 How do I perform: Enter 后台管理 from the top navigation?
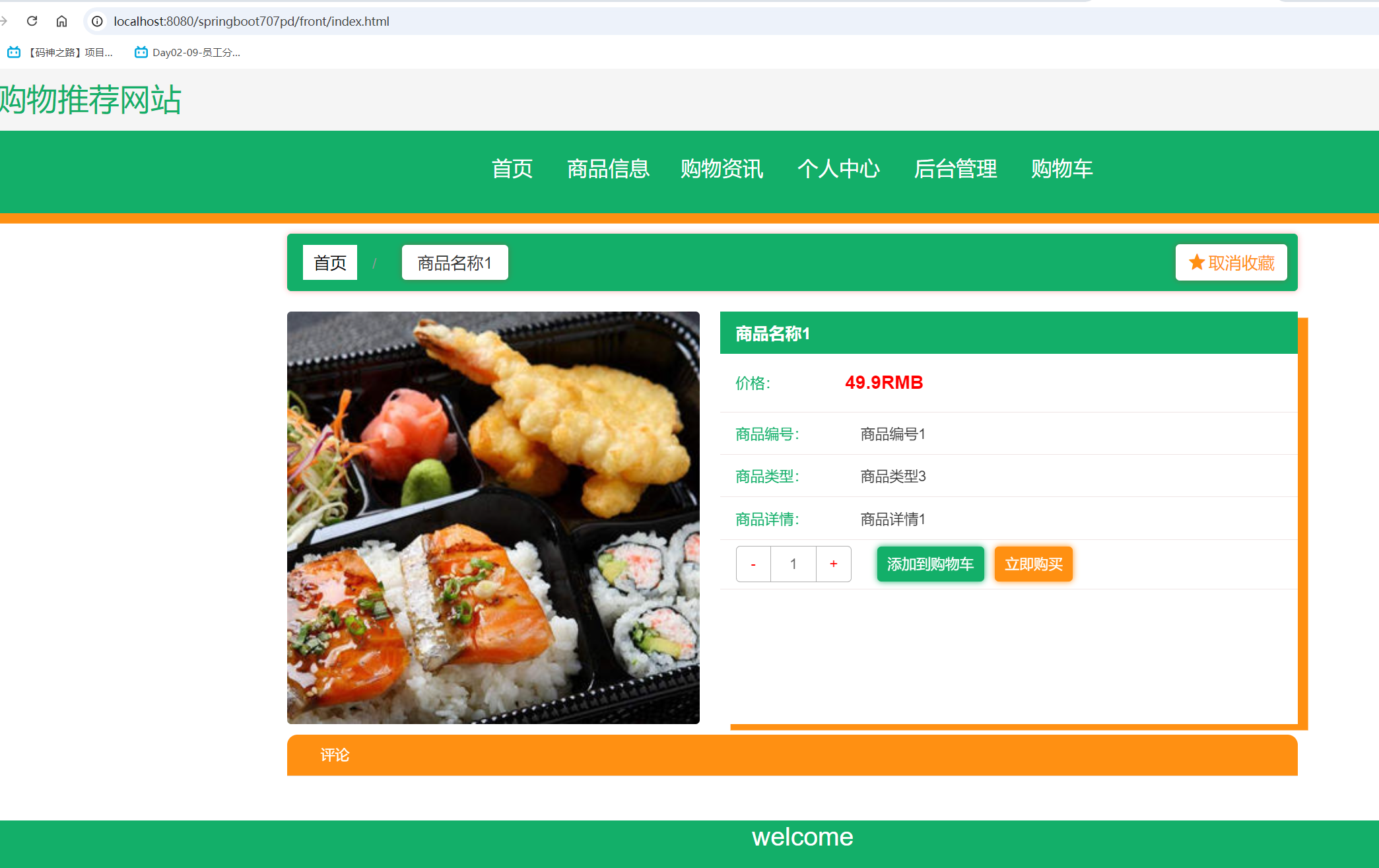tap(955, 170)
